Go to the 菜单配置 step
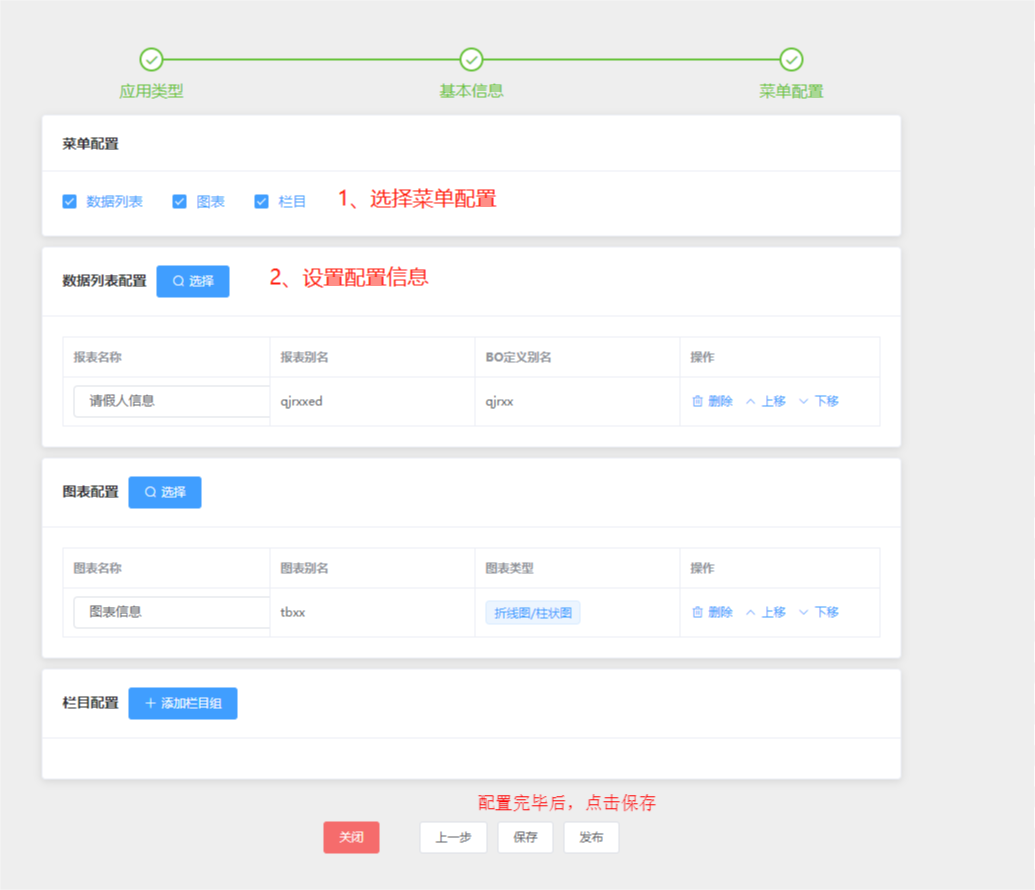The width and height of the screenshot is (1035, 890). tap(791, 59)
